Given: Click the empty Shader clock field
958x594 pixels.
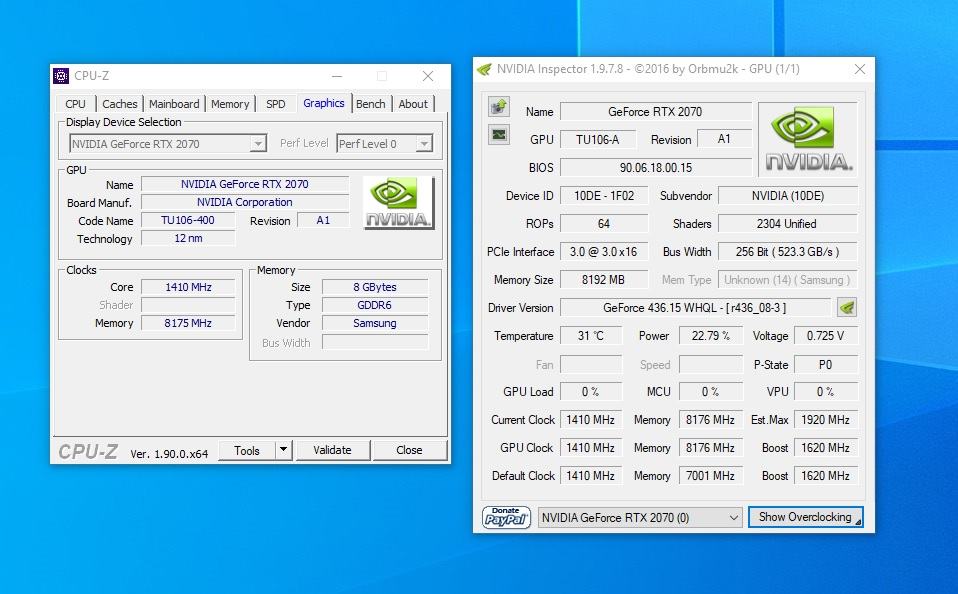Looking at the screenshot, I should 188,305.
